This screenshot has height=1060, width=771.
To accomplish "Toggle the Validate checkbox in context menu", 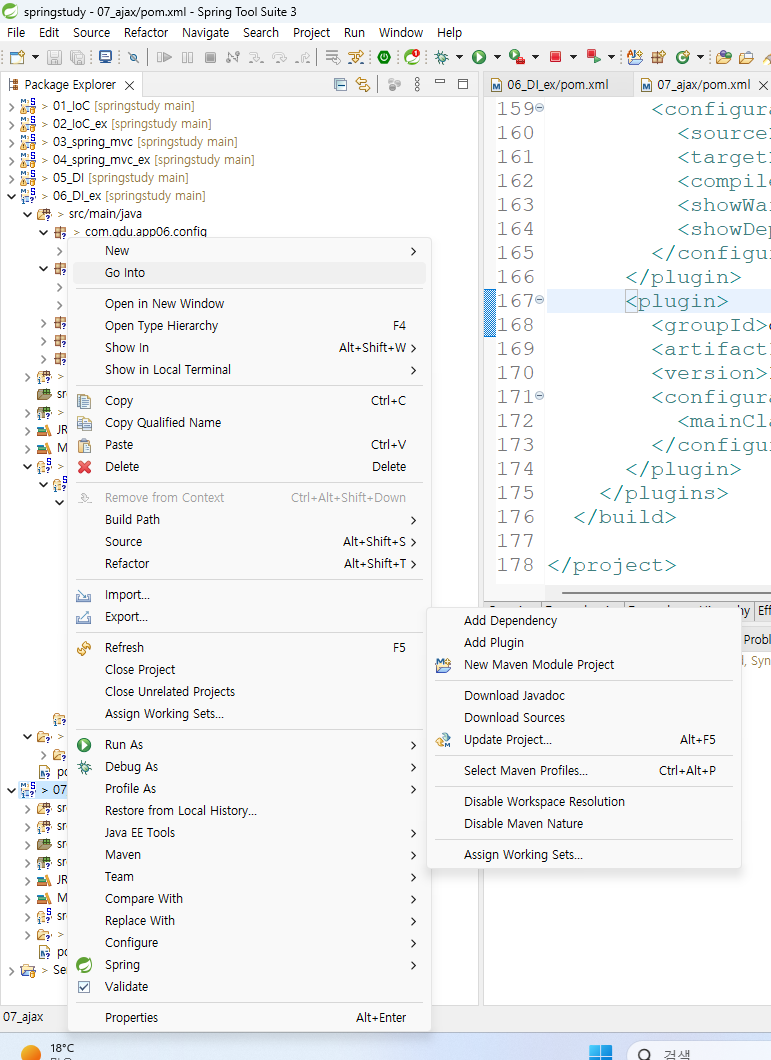I will click(x=84, y=987).
